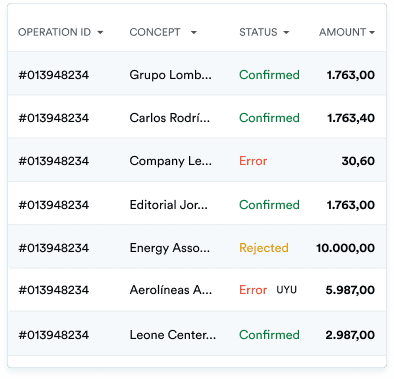394x379 pixels.
Task: Click the Amount column sort arrow
Action: 372,33
